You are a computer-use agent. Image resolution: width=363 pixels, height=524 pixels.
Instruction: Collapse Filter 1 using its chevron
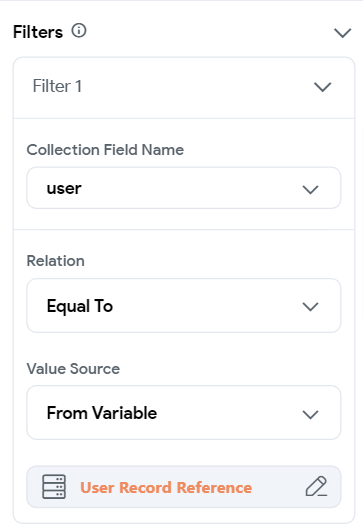[x=323, y=87]
